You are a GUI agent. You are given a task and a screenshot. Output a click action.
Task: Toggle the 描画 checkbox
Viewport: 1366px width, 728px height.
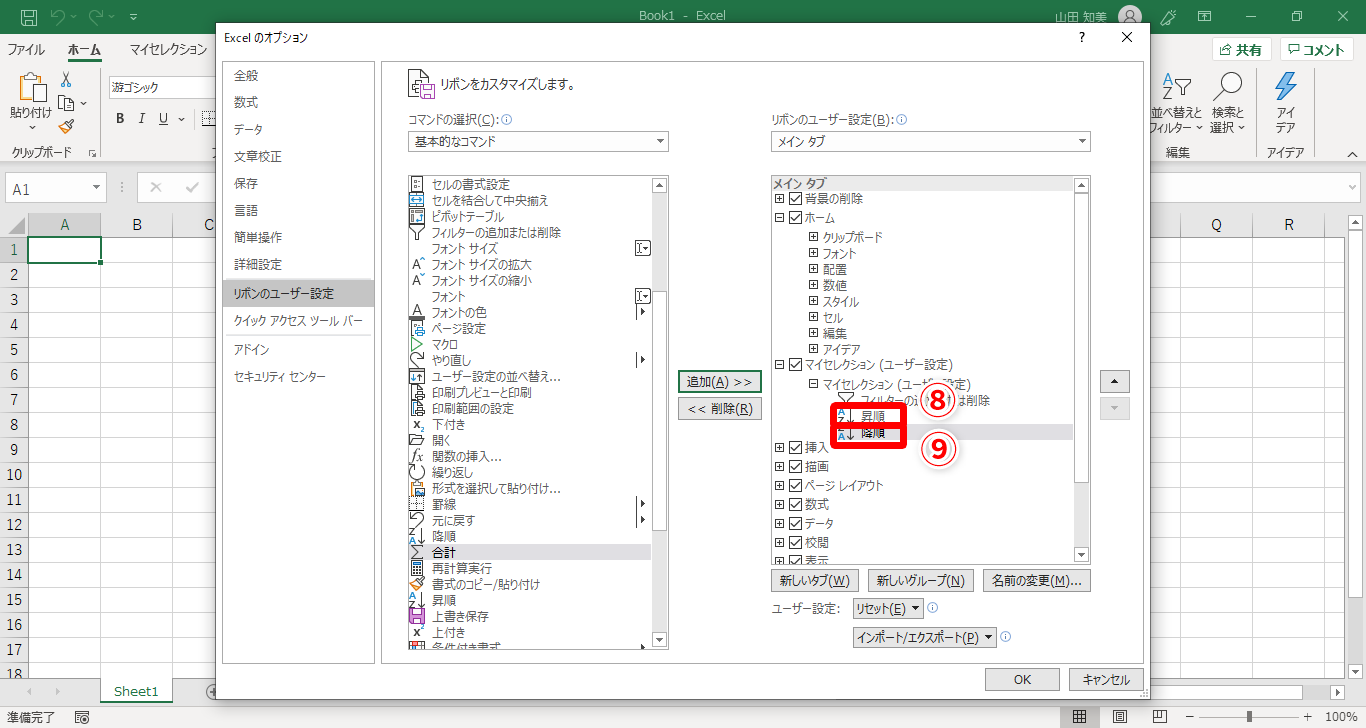tap(796, 466)
